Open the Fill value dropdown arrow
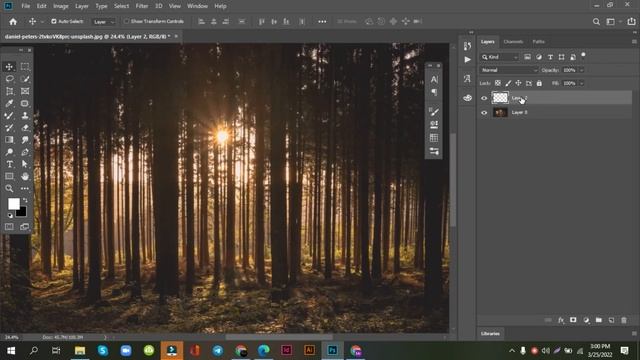 (x=582, y=83)
